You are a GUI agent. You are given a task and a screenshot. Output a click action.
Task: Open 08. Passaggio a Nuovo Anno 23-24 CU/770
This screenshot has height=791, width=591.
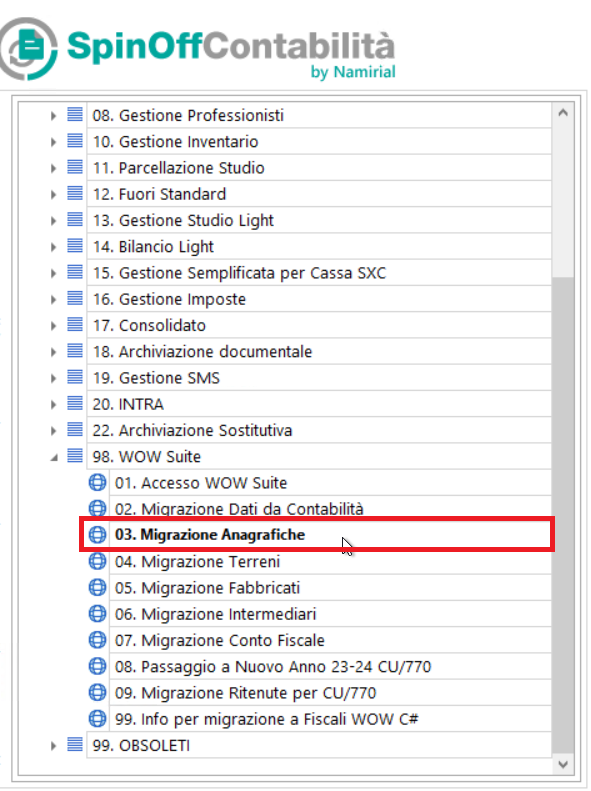(x=273, y=666)
